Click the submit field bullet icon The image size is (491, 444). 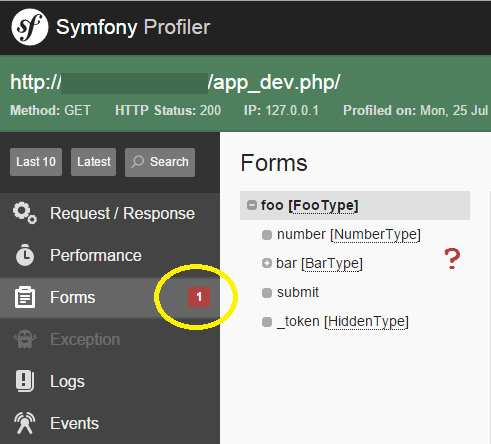[x=267, y=293]
